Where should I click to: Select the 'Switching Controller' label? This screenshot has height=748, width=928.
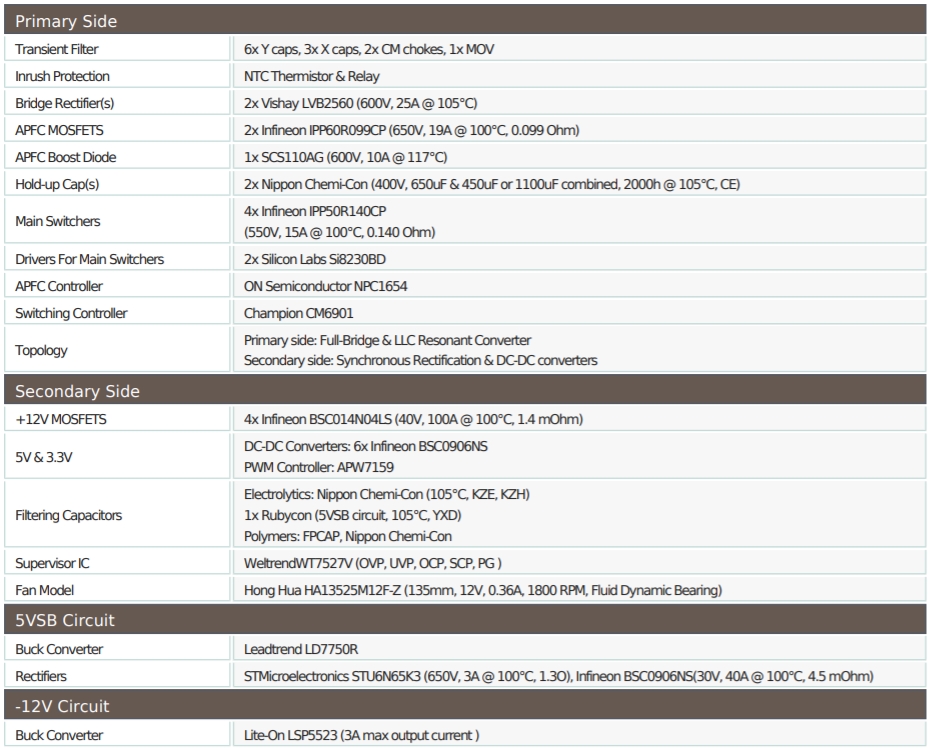point(71,313)
